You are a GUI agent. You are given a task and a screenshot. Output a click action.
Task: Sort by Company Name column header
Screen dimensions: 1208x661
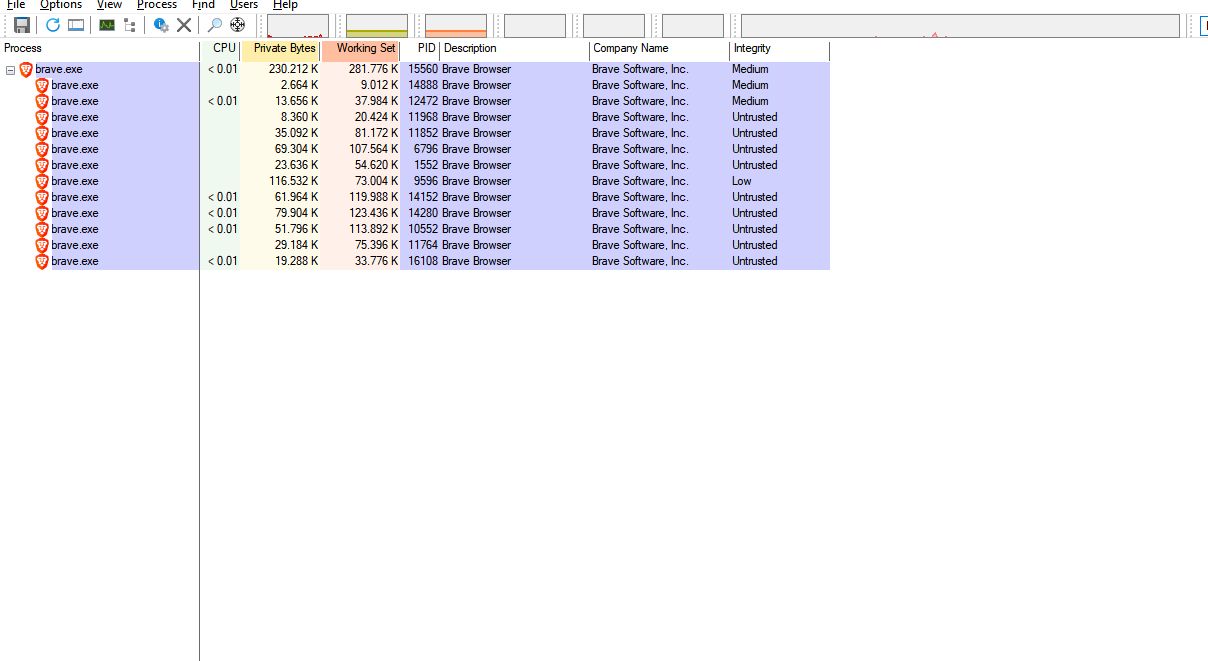click(x=660, y=49)
